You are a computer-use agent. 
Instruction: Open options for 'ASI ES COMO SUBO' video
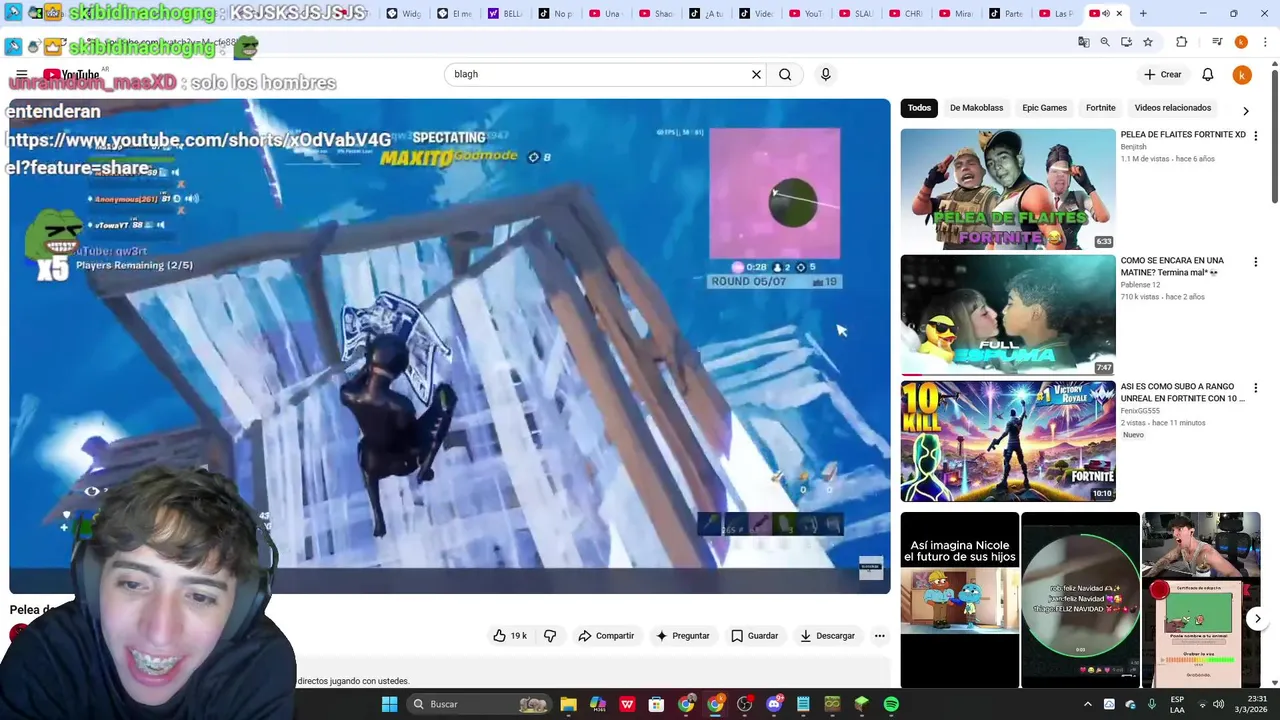[1255, 388]
